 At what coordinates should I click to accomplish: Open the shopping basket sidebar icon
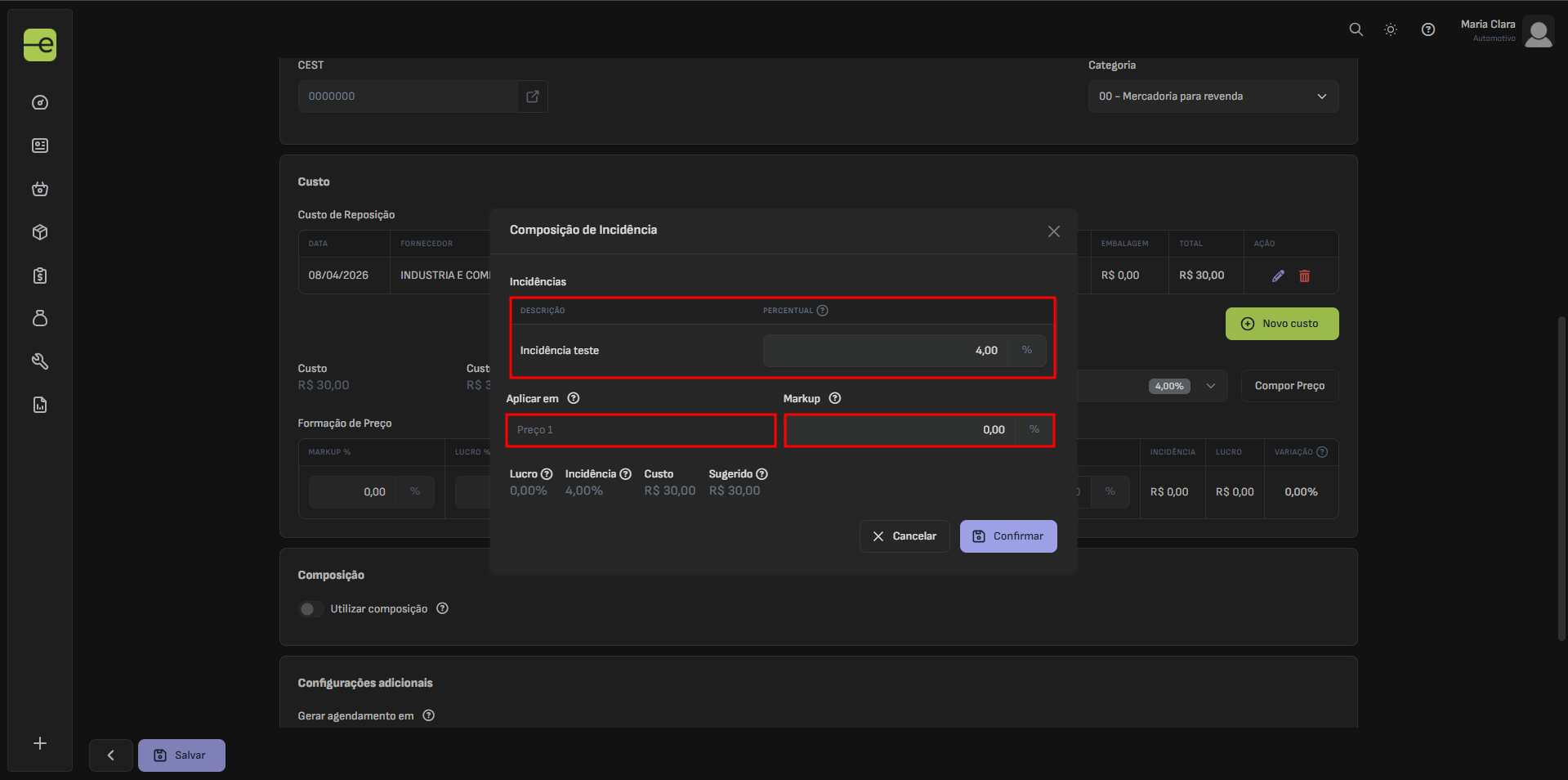click(40, 189)
